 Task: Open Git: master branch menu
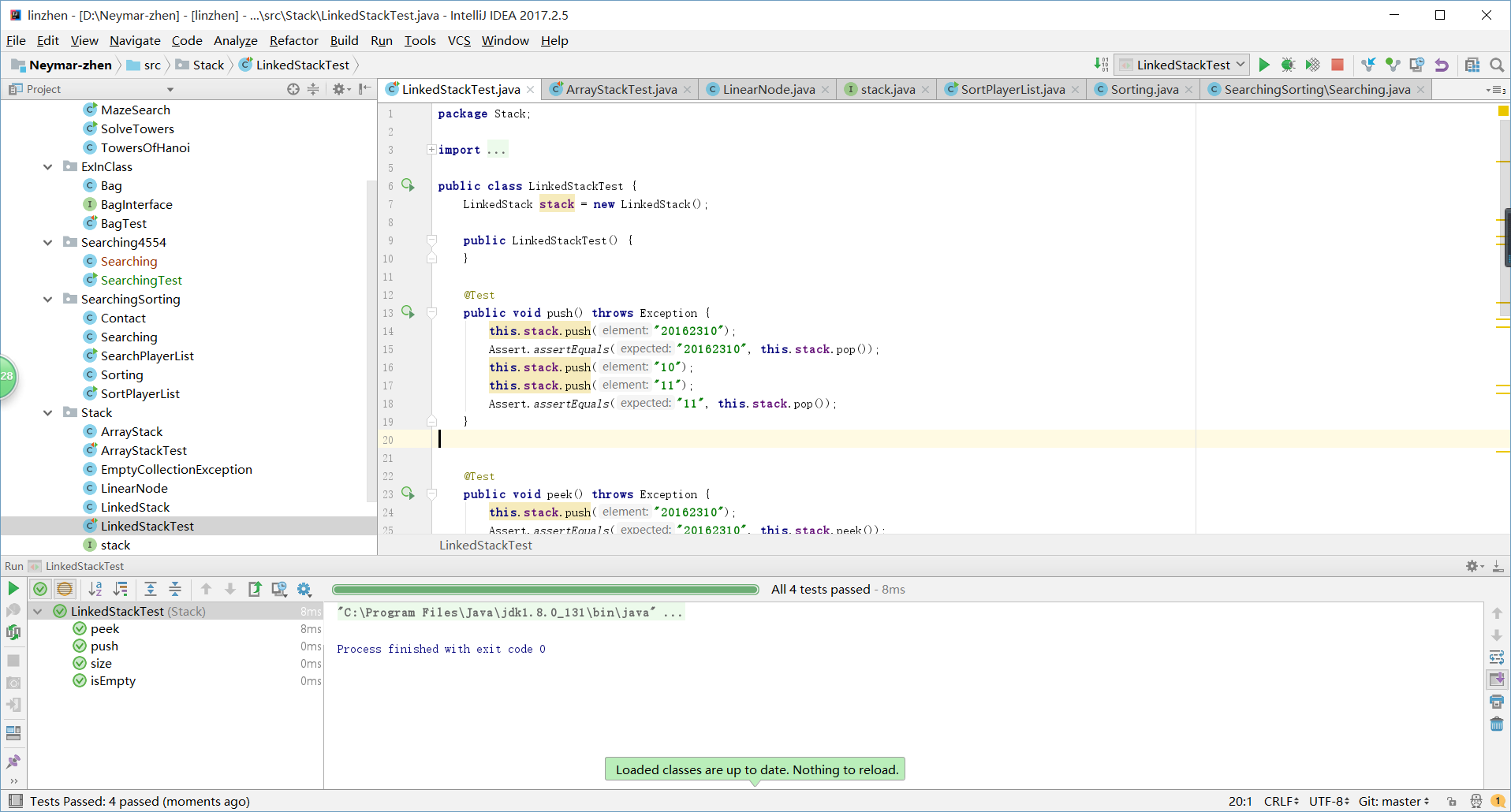coord(1393,802)
